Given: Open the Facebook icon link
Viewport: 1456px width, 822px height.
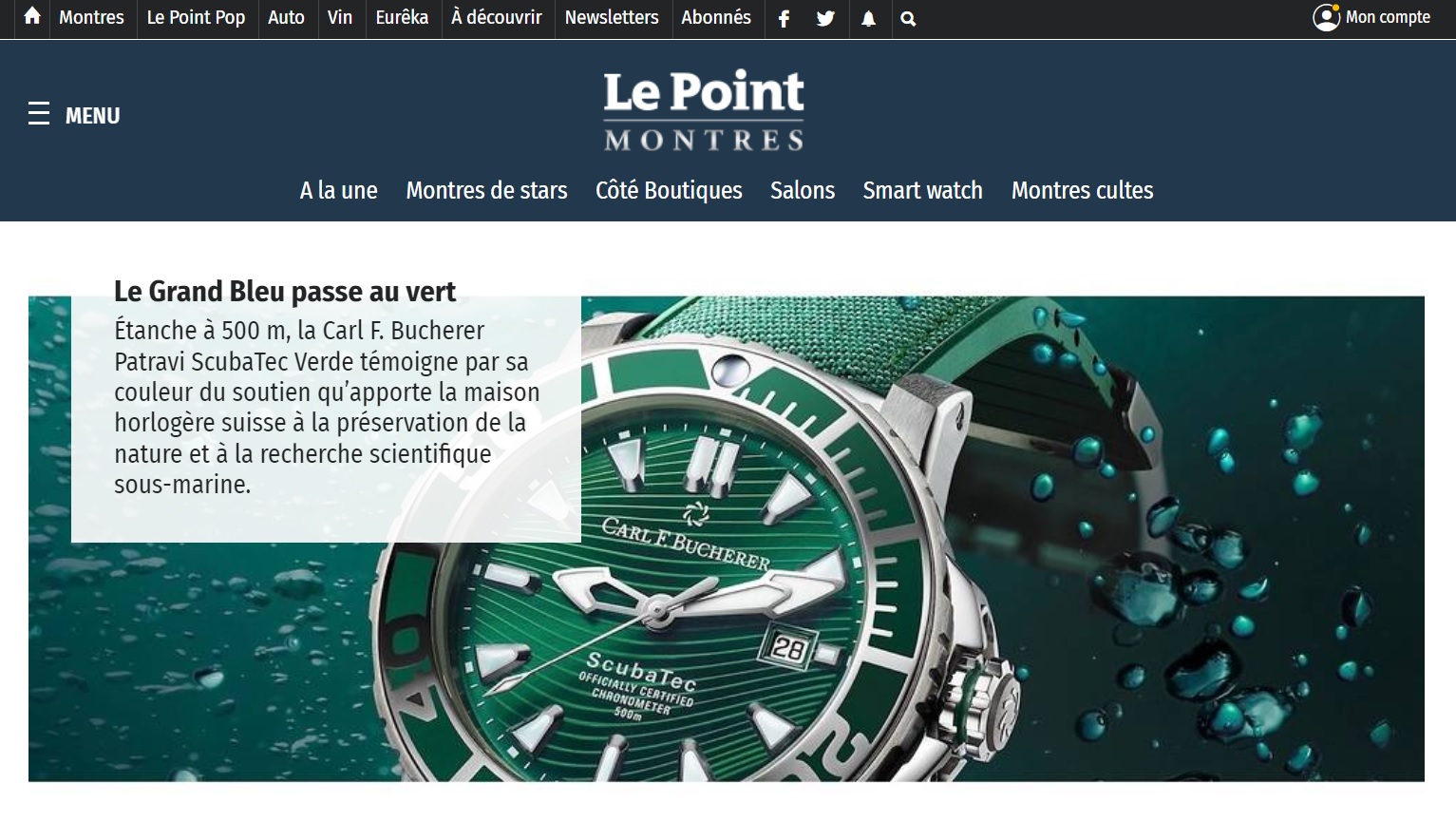Looking at the screenshot, I should point(784,18).
